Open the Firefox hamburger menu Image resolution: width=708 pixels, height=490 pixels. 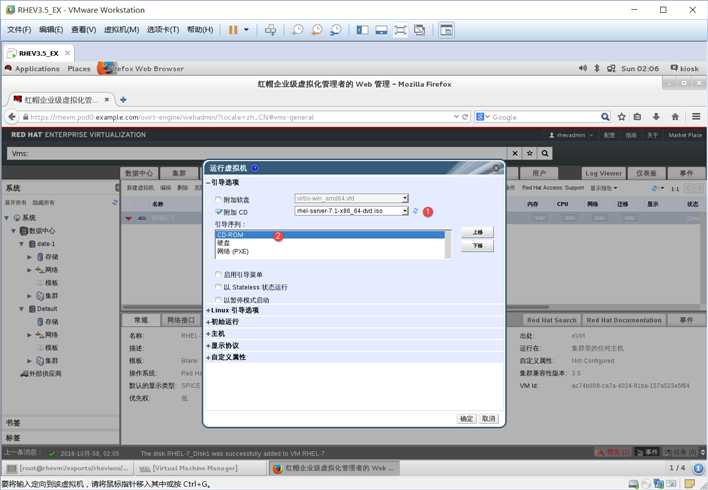coord(696,117)
